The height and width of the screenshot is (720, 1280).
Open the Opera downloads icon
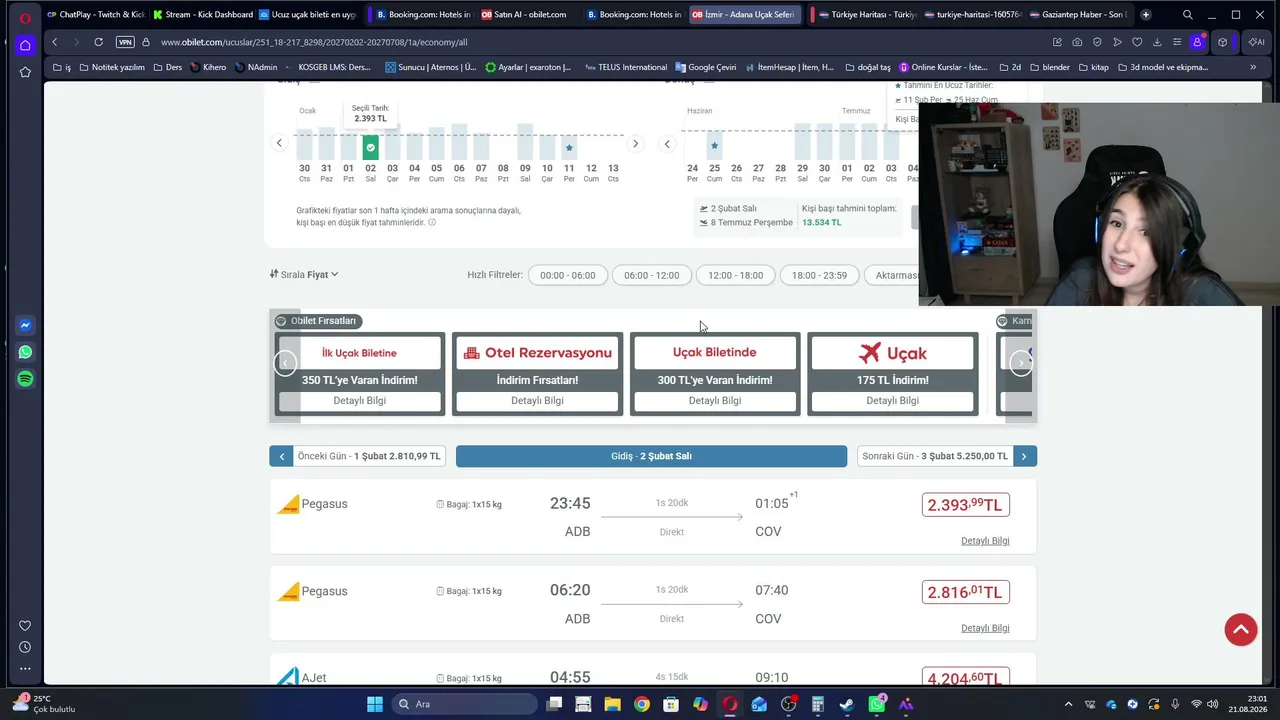[x=1157, y=42]
